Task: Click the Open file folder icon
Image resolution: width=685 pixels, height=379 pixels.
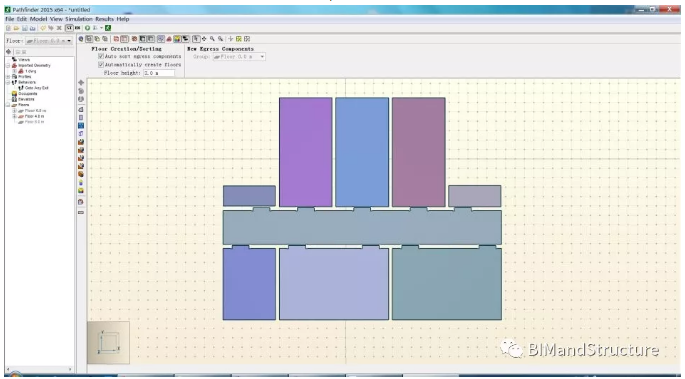Action: coord(16,28)
